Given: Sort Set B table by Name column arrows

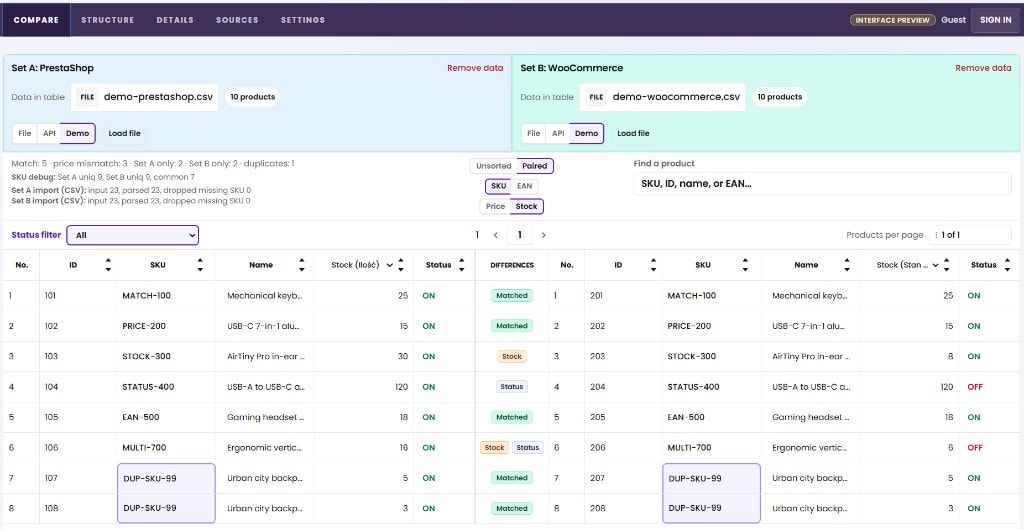Looking at the screenshot, I should [x=847, y=264].
